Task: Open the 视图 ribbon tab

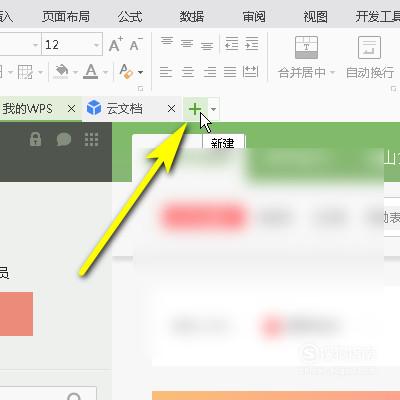Action: [315, 16]
